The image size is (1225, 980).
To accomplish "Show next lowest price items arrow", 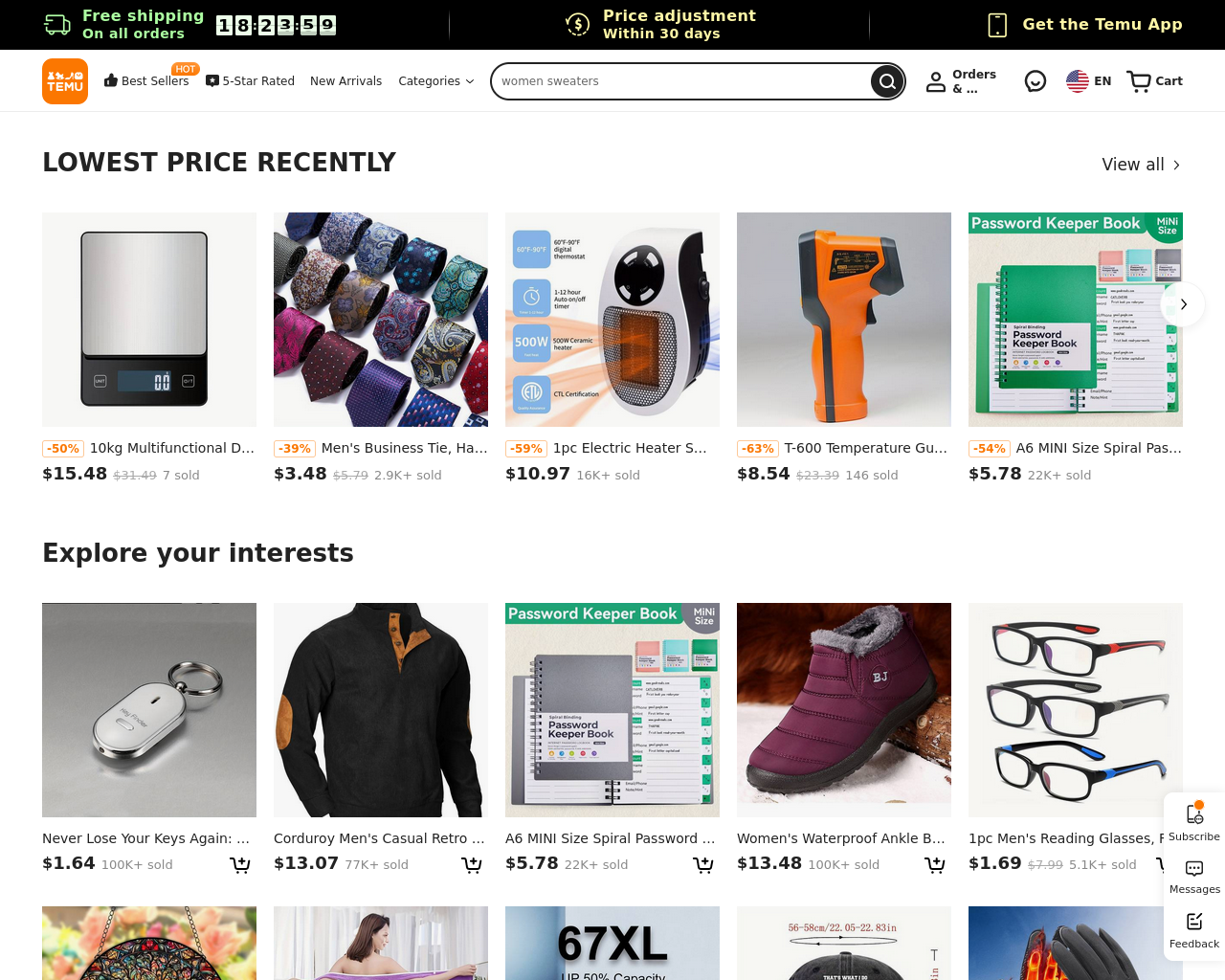I will tap(1183, 304).
